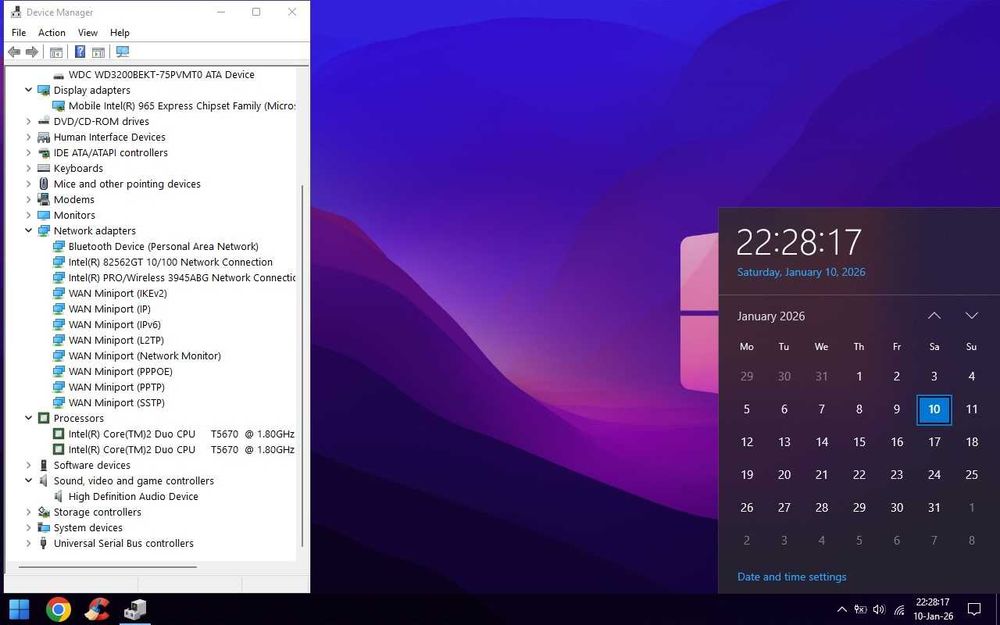Open Date and time settings link

point(792,577)
